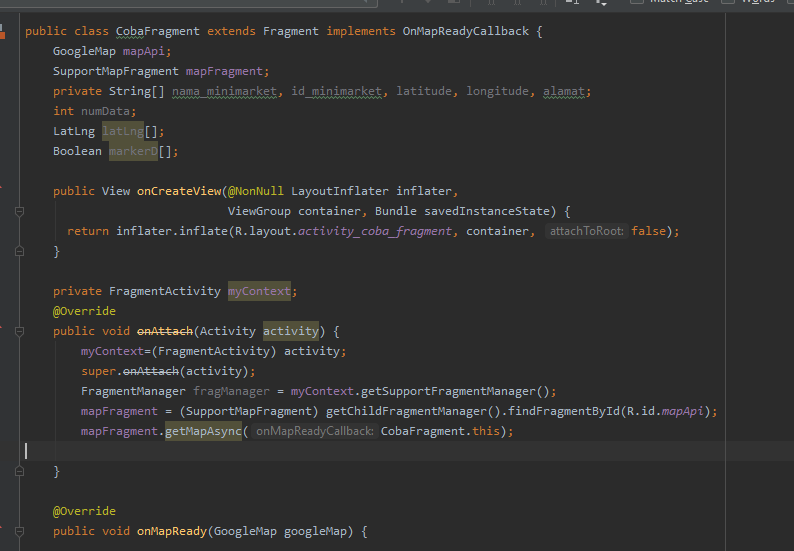Click the onCreateView method name
The width and height of the screenshot is (794, 551).
coord(179,191)
